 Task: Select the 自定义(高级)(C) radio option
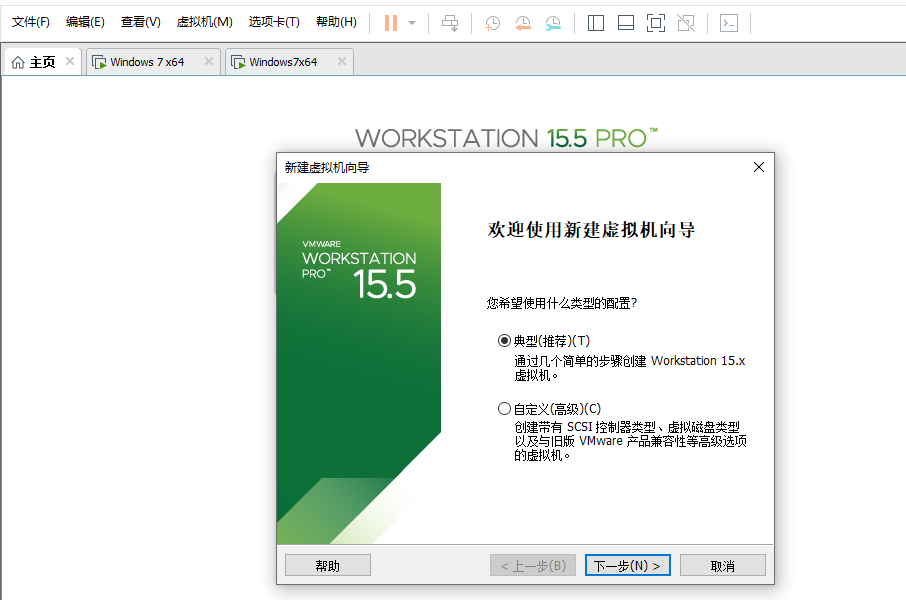pyautogui.click(x=504, y=409)
